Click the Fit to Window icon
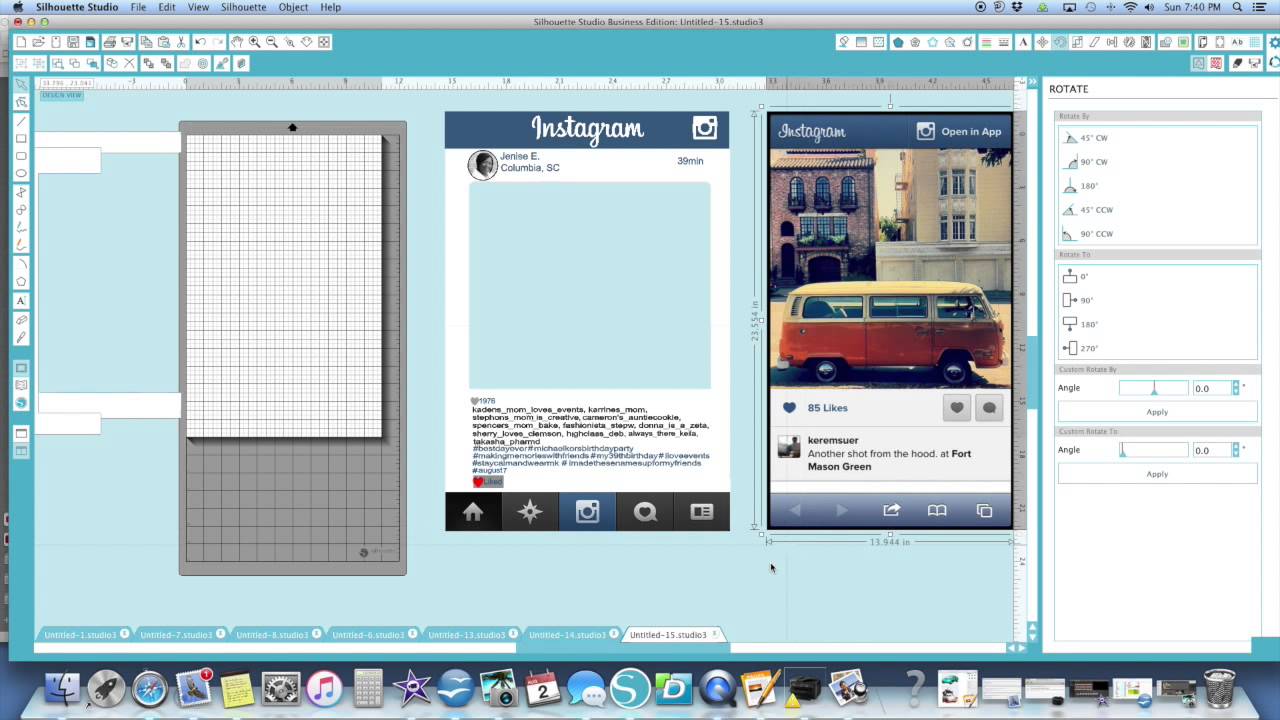This screenshot has width=1280, height=720. click(x=323, y=42)
